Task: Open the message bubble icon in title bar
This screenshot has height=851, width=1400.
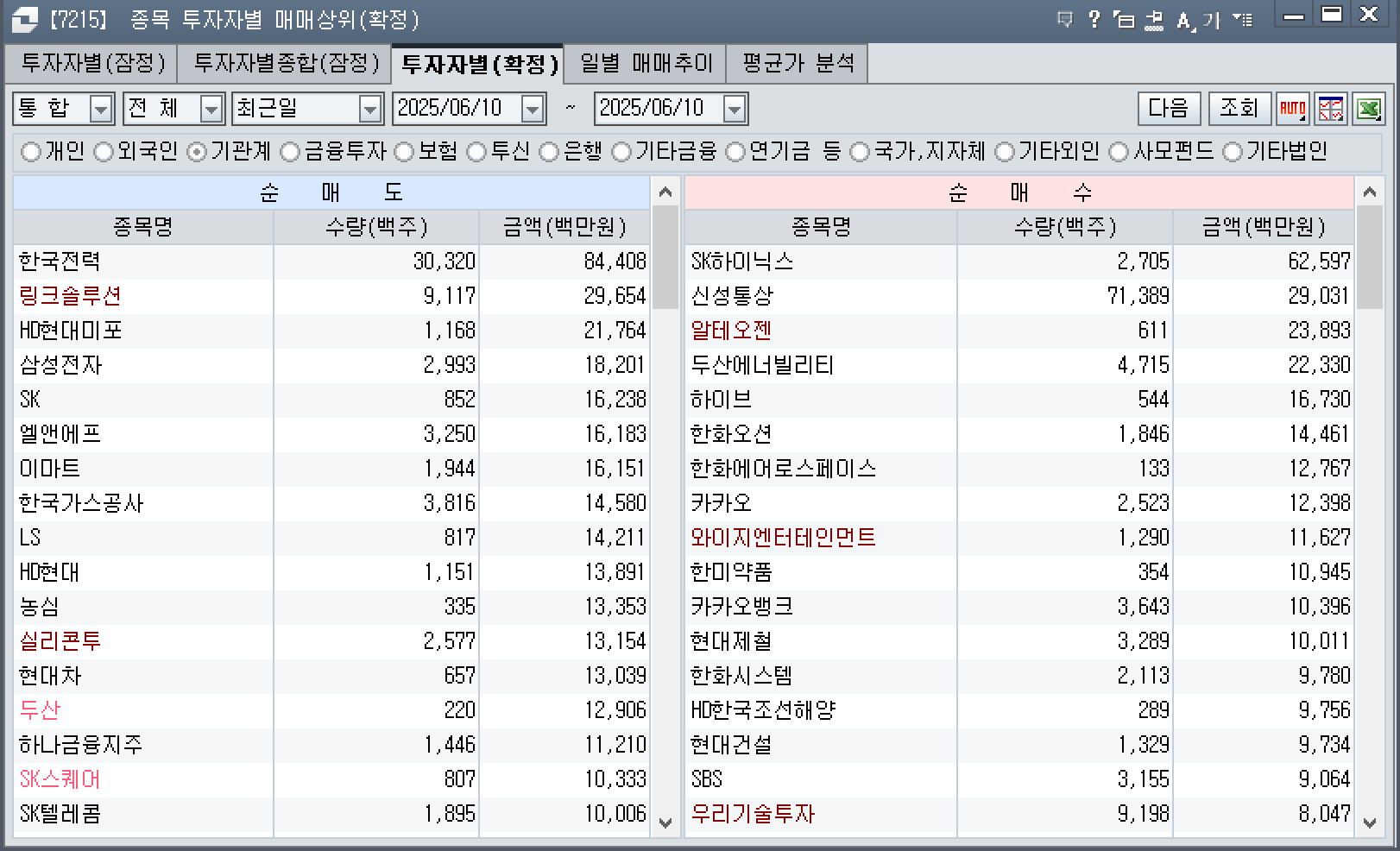Action: pyautogui.click(x=1065, y=19)
